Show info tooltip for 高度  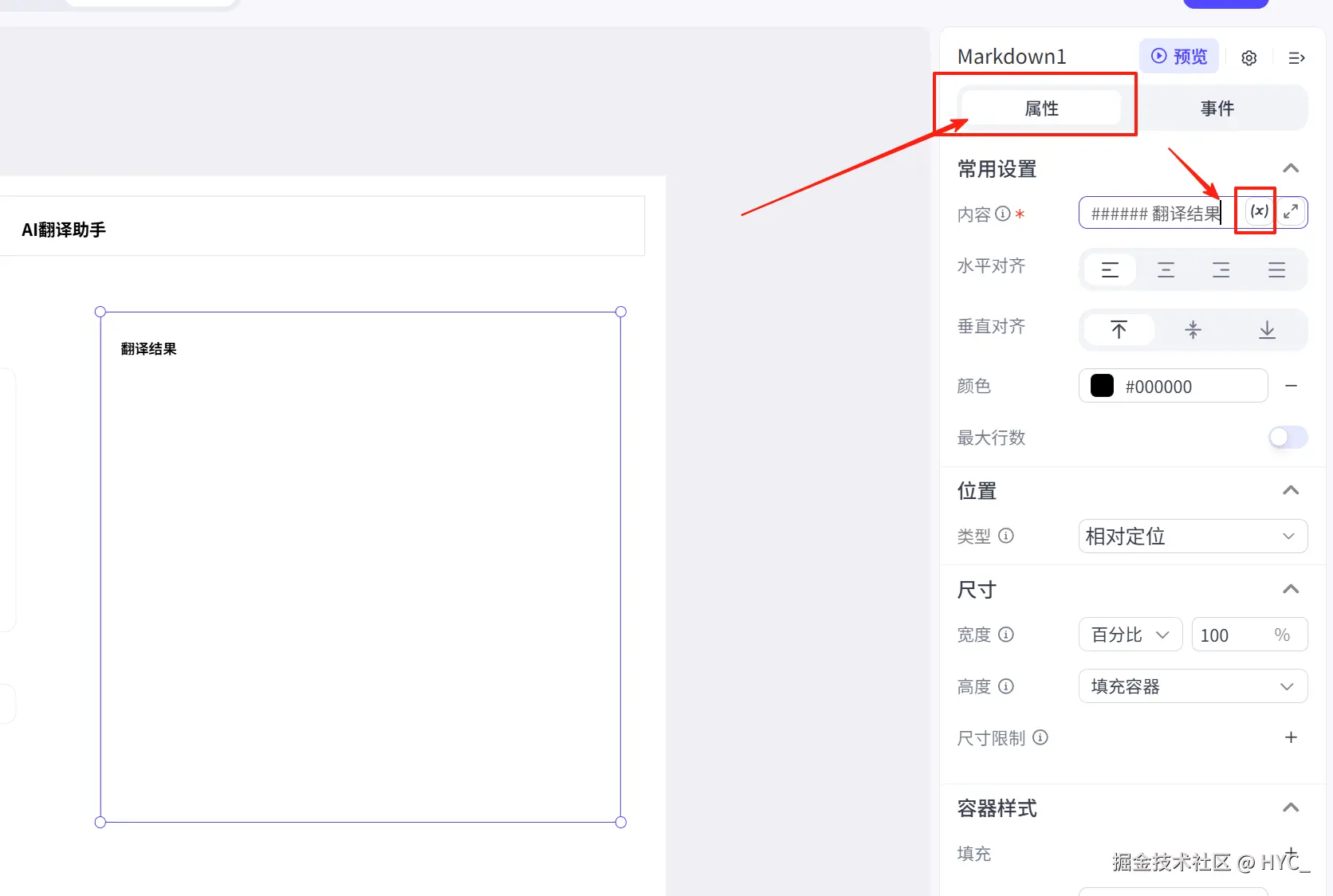[x=1006, y=686]
